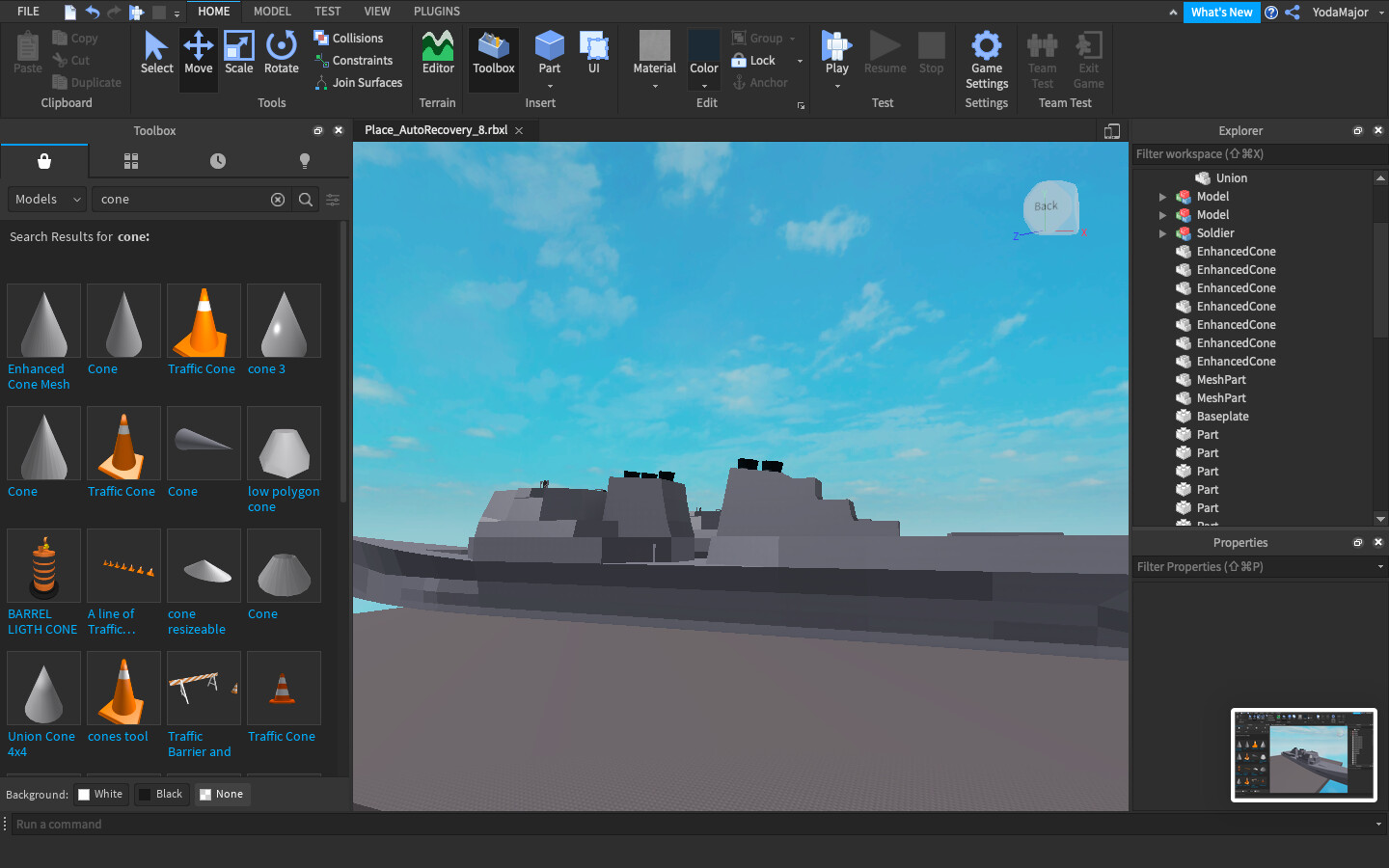Open the UI insert tool
1389x868 pixels.
(x=594, y=53)
